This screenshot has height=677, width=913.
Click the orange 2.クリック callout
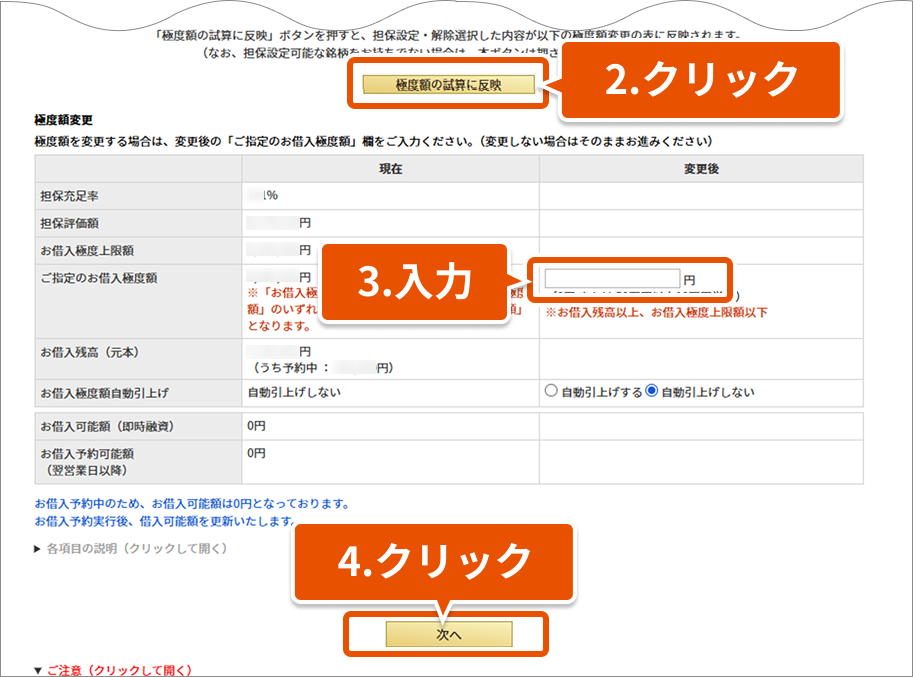pyautogui.click(x=701, y=80)
